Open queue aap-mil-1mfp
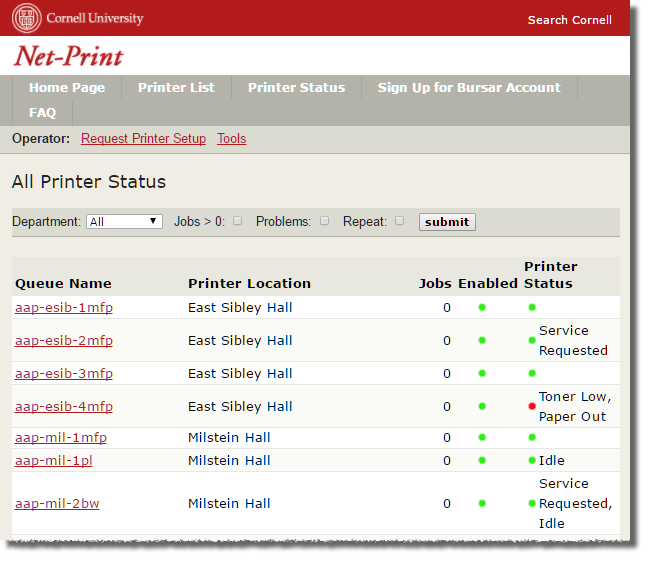650x564 pixels. [61, 438]
